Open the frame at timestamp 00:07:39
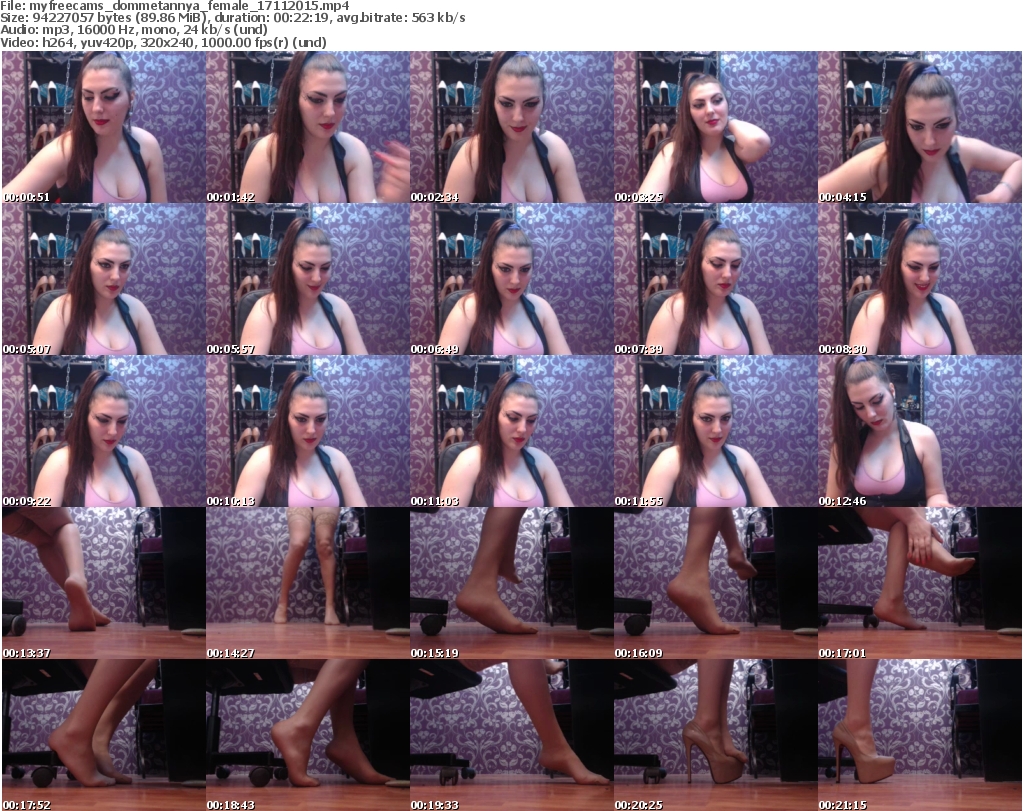 [x=715, y=279]
